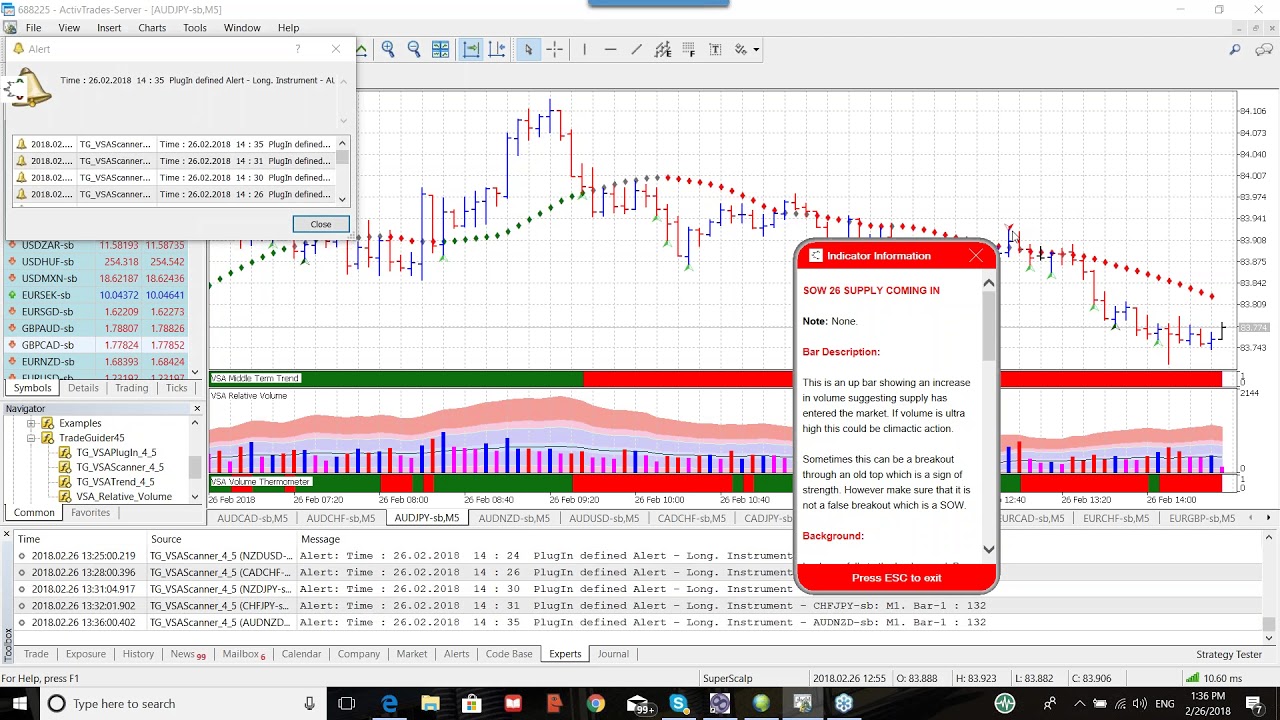Open Google Chrome from taskbar
The height and width of the screenshot is (720, 1280).
tap(595, 703)
